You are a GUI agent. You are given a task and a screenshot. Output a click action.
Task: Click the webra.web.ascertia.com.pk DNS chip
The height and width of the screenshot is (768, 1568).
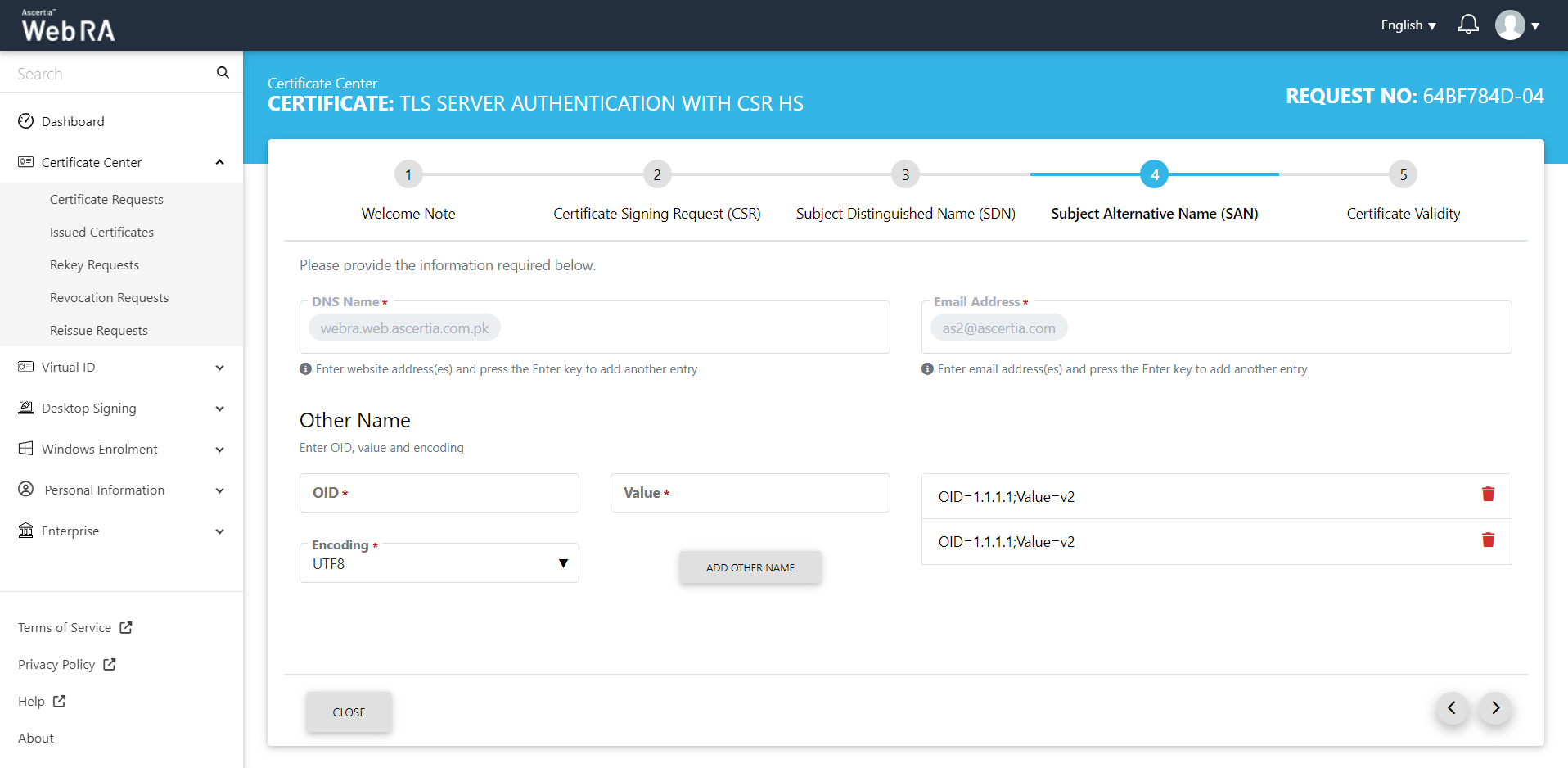404,328
